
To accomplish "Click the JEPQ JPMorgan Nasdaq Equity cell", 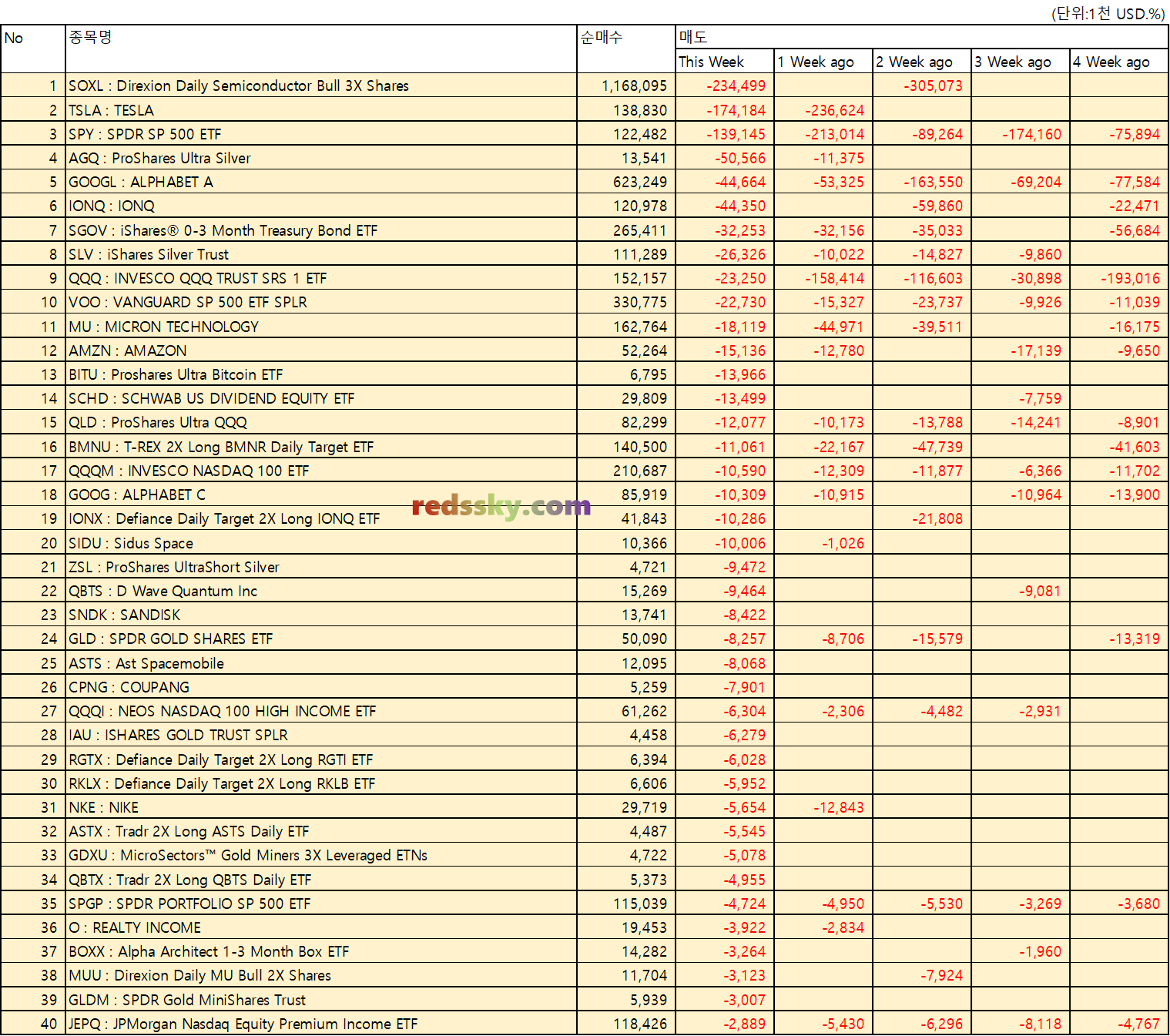I will click(321, 1024).
